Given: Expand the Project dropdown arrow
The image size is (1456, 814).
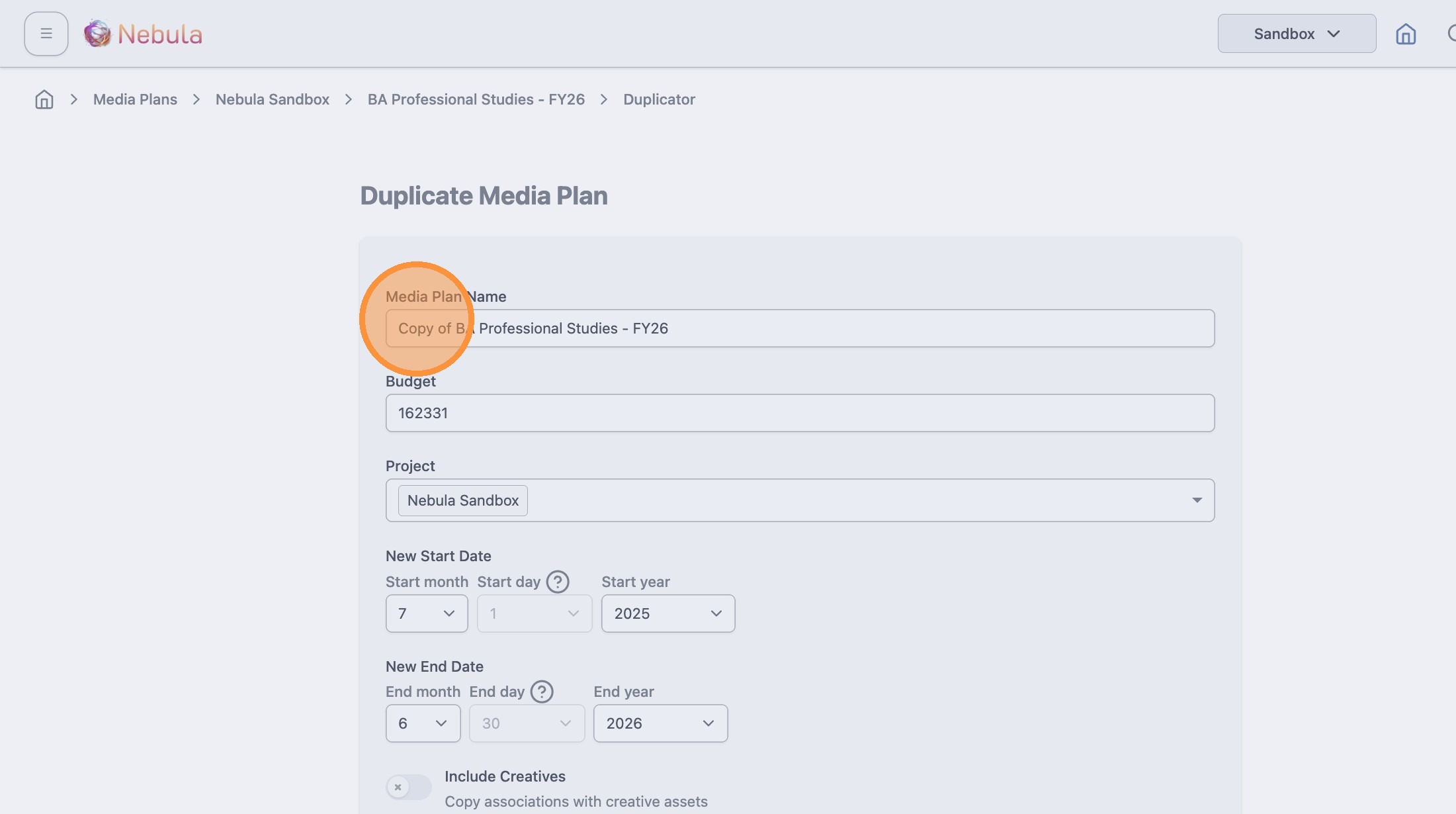Looking at the screenshot, I should 1197,500.
